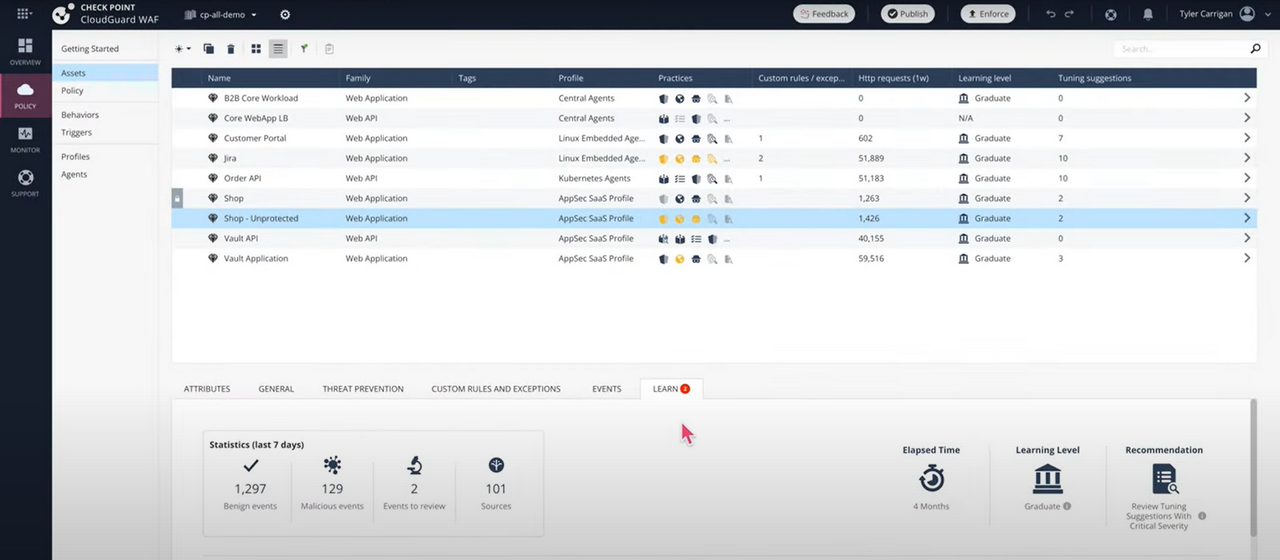Open the Events tab
Screen dimensions: 1280x560
click(x=606, y=389)
